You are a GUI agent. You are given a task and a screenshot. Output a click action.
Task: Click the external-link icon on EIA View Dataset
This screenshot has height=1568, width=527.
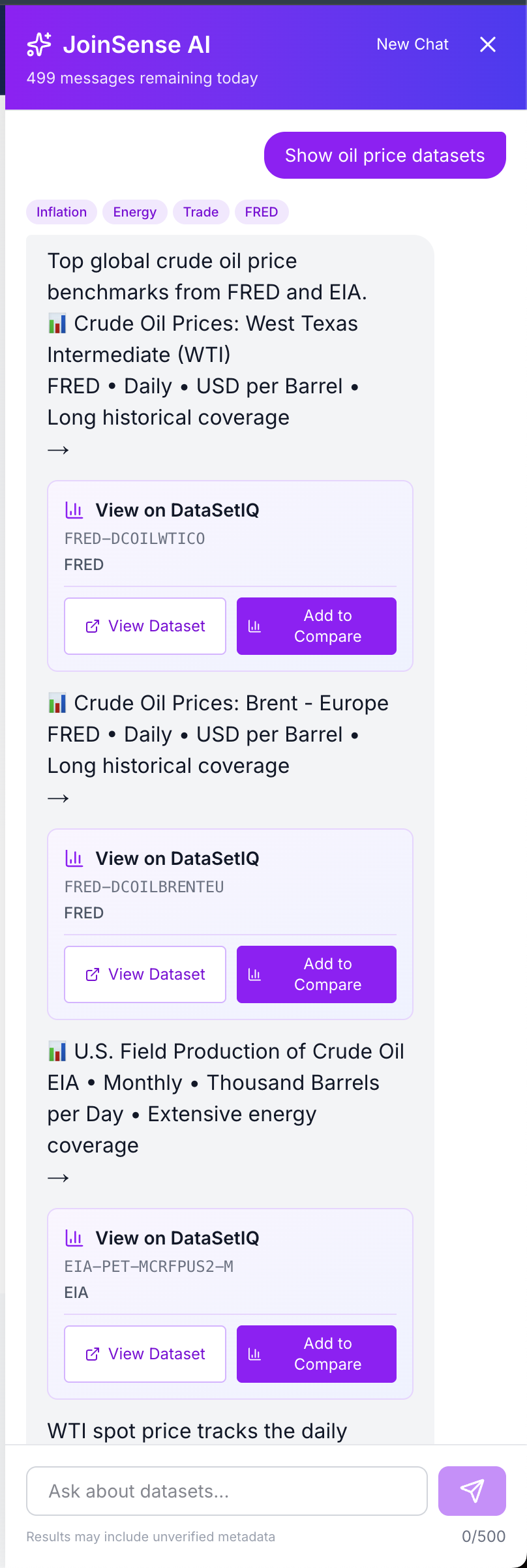(92, 1353)
